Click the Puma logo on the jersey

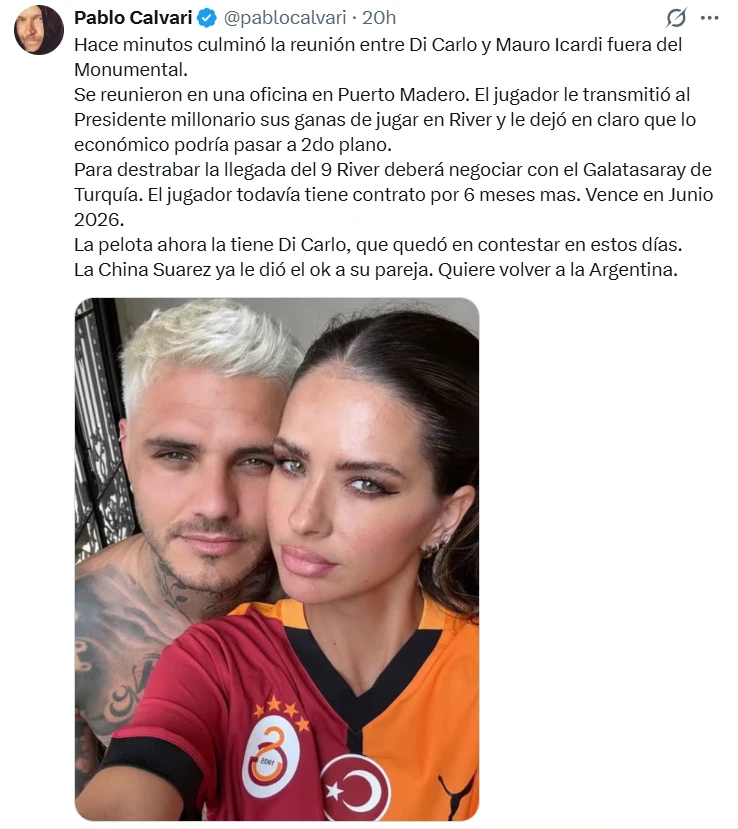[x=457, y=795]
